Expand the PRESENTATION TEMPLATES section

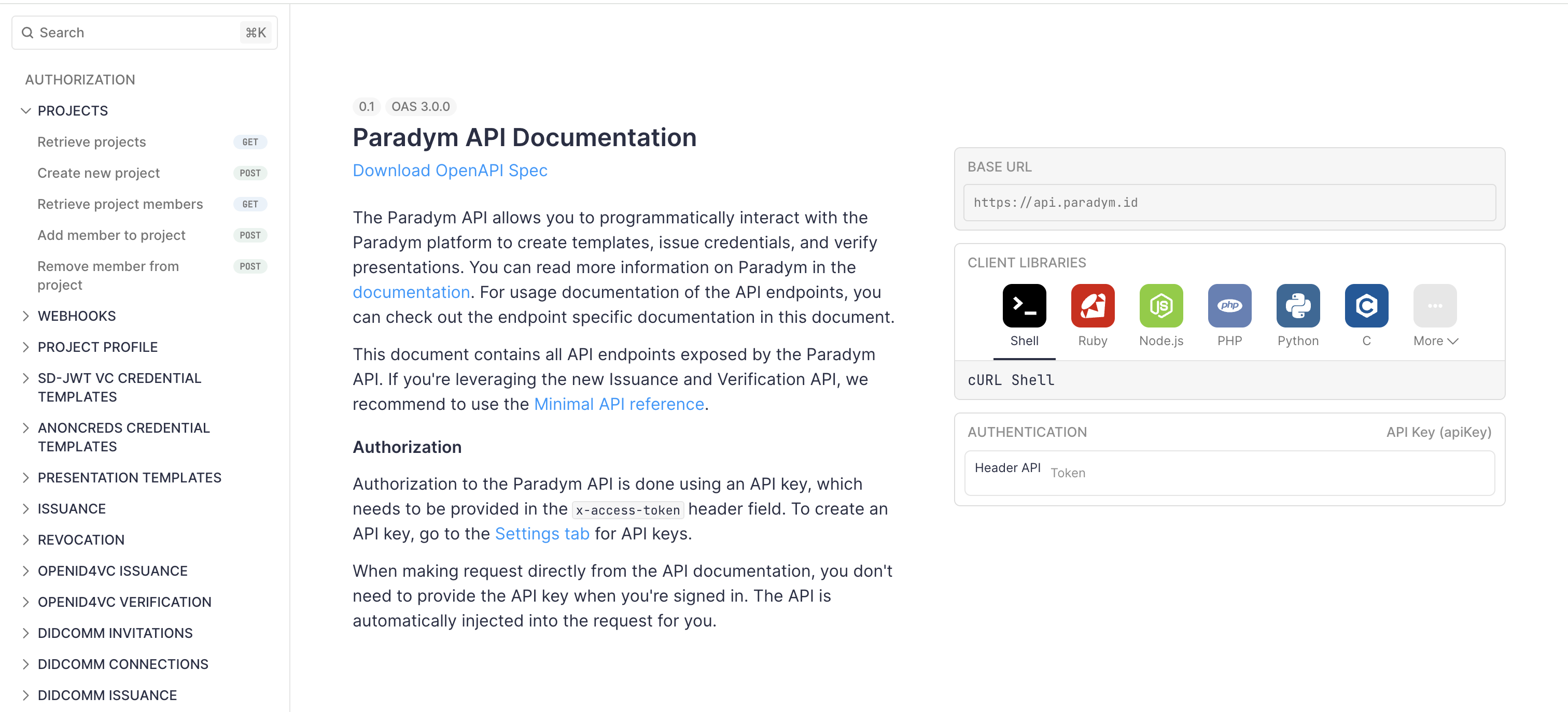(25, 478)
